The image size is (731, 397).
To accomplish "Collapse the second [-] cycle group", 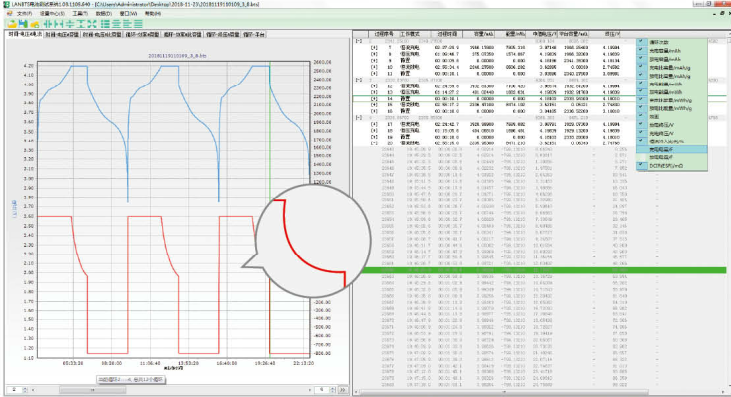I will (x=359, y=80).
